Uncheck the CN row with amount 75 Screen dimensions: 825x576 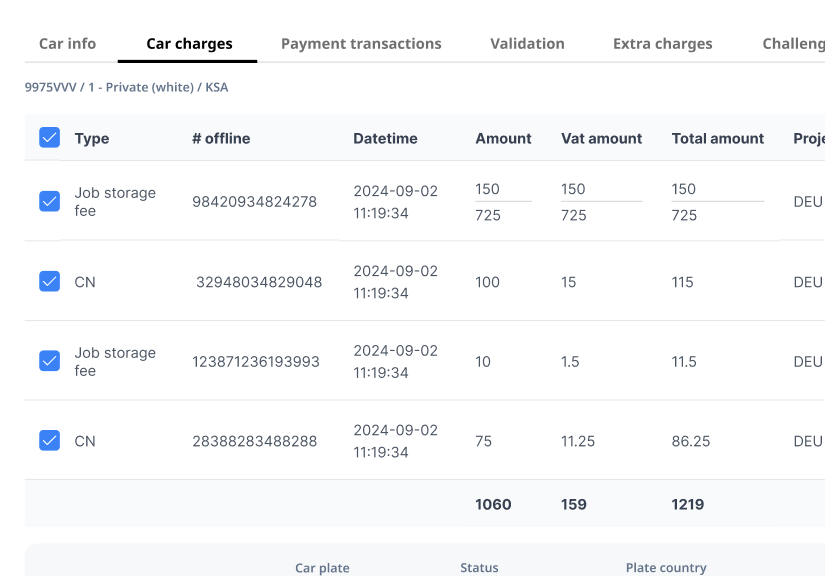[49, 440]
